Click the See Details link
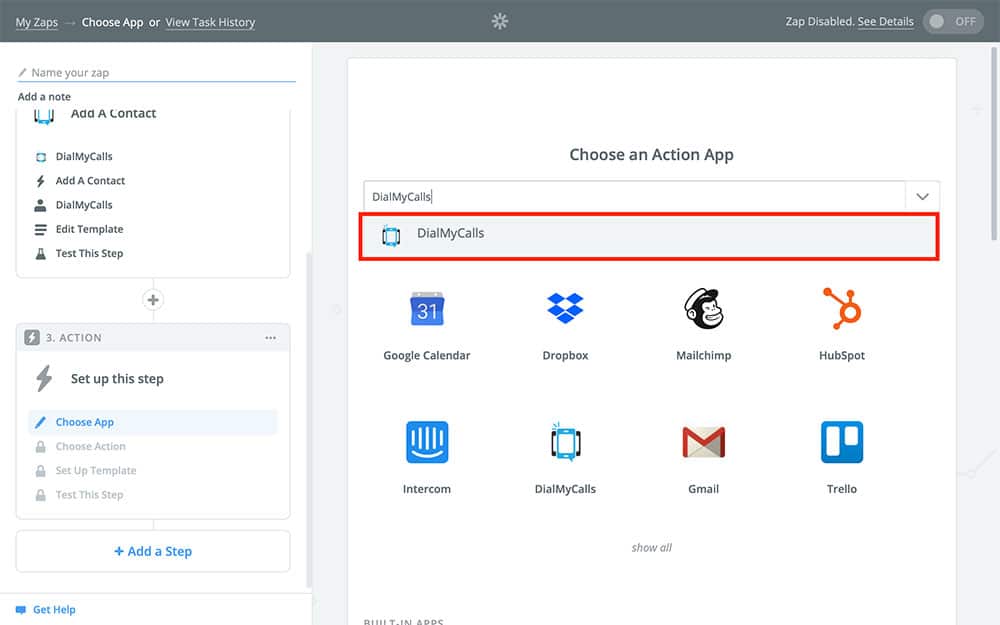 (885, 22)
